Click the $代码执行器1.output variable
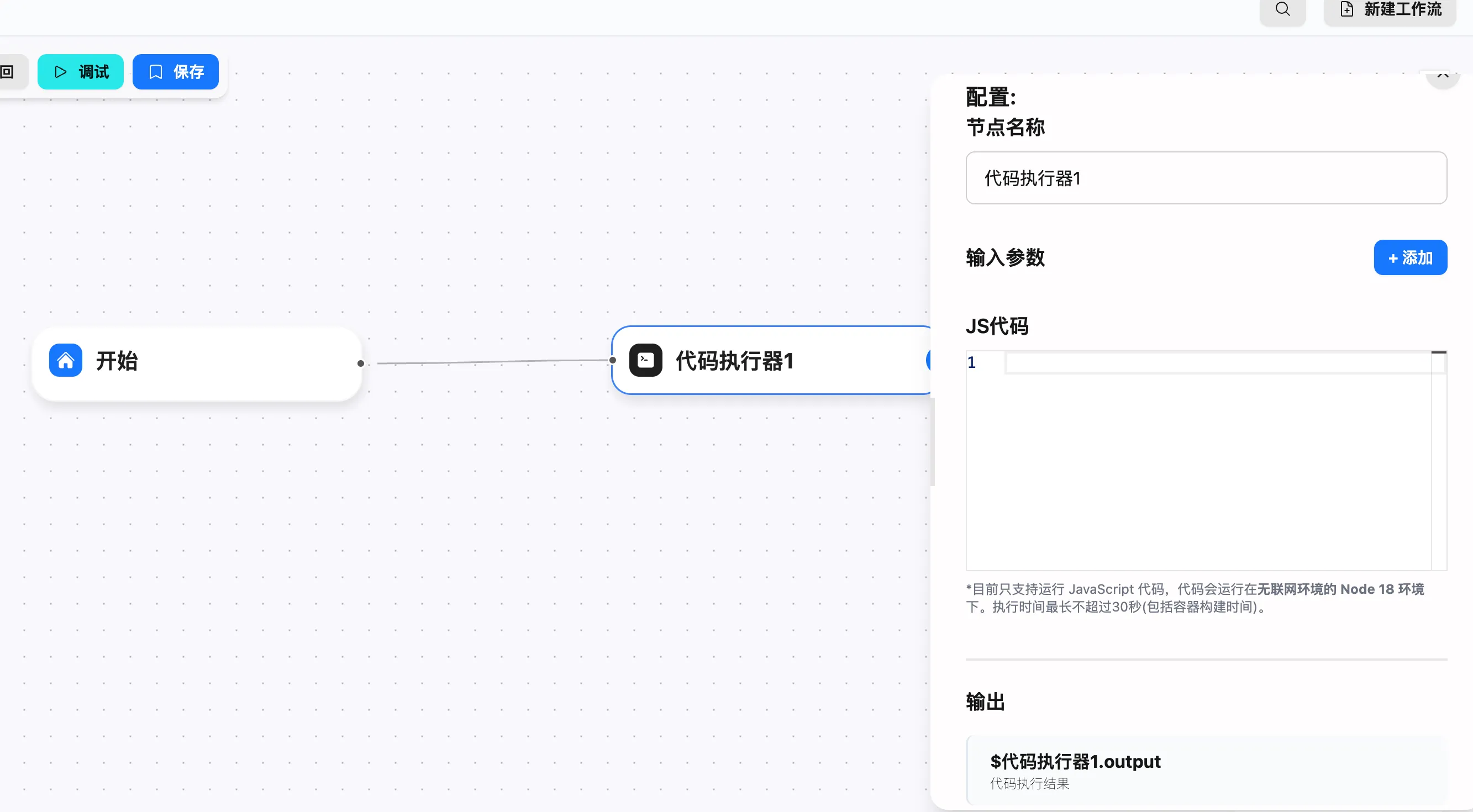This screenshot has width=1473, height=812. click(x=1075, y=762)
